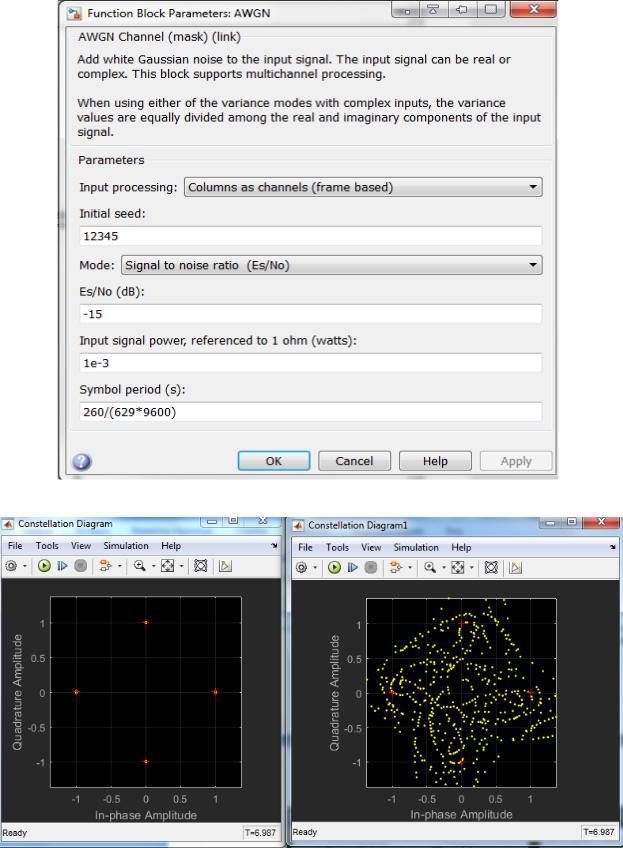Confirm AWGN parameters with OK
The image size is (623, 848).
pyautogui.click(x=274, y=461)
